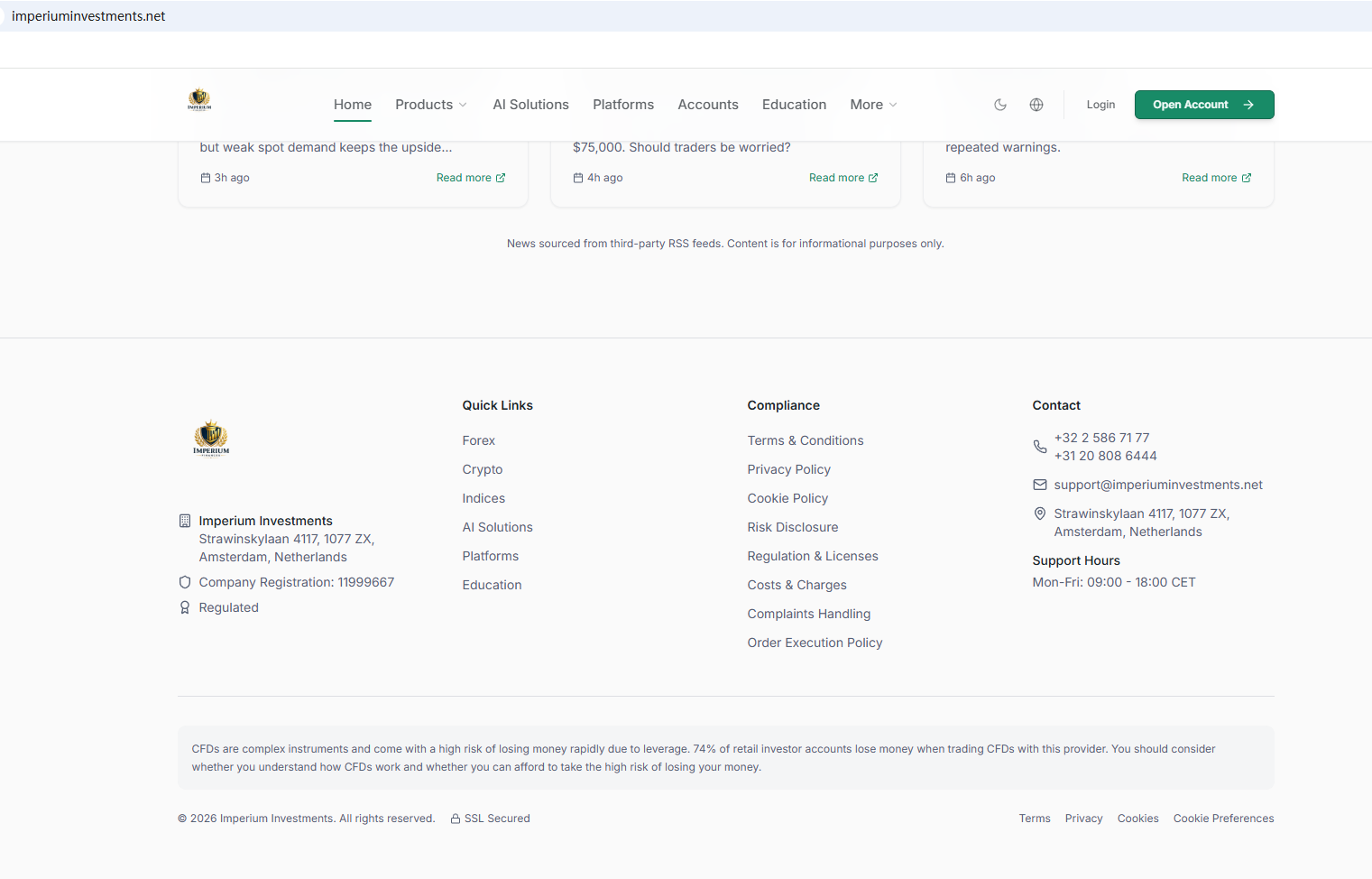This screenshot has width=1372, height=879.
Task: Click the SSL Secured lock icon
Action: coord(456,819)
